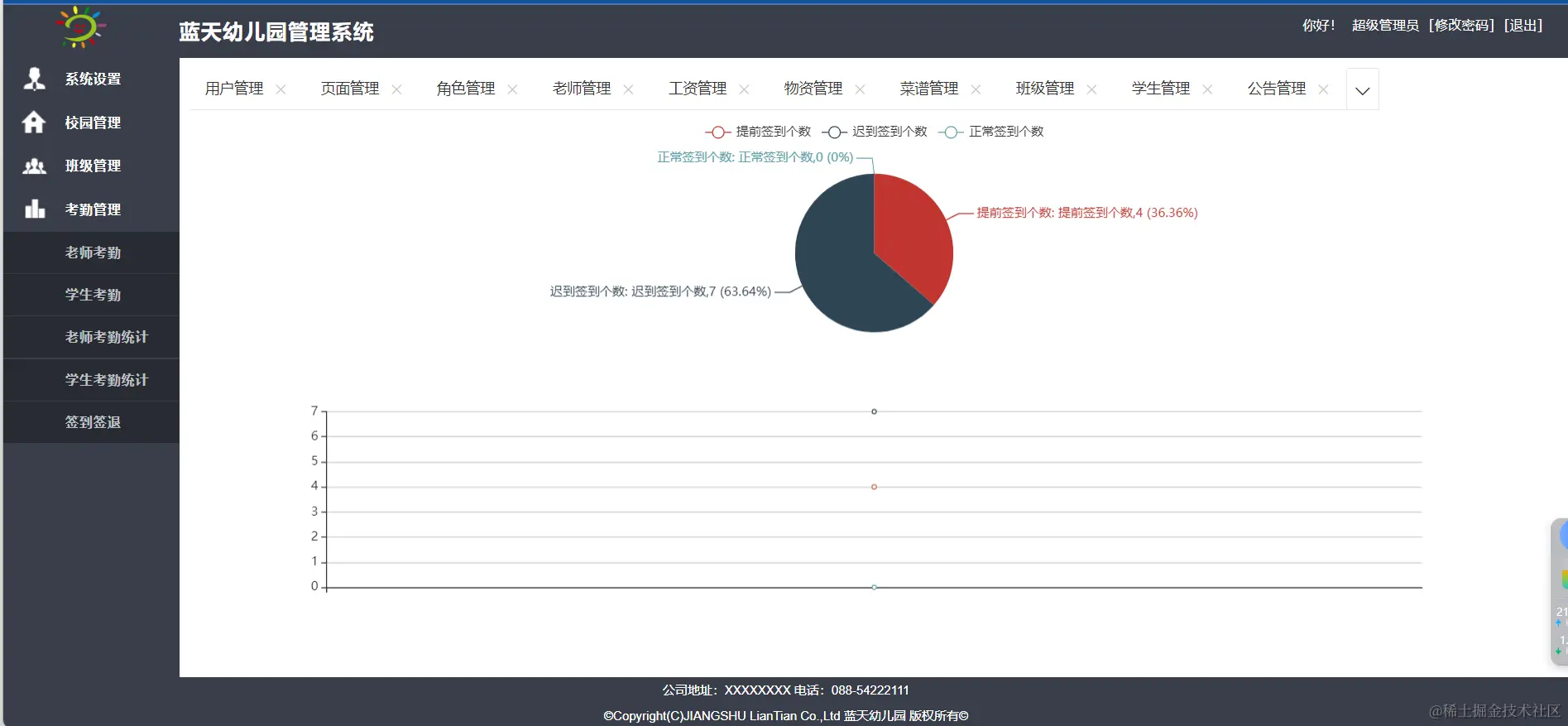Click the 蓝天幼儿园管理系统 title

coord(276,31)
